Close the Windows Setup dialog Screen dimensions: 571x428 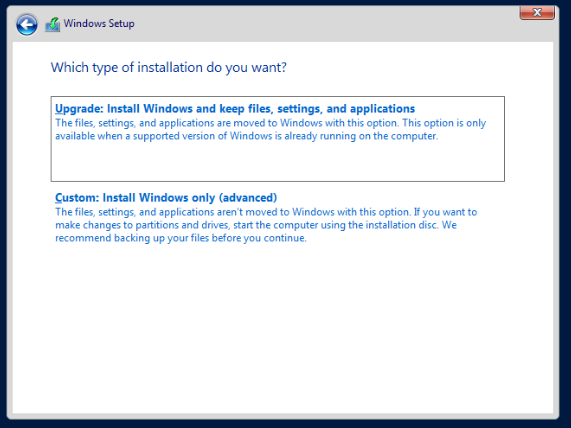[537, 13]
